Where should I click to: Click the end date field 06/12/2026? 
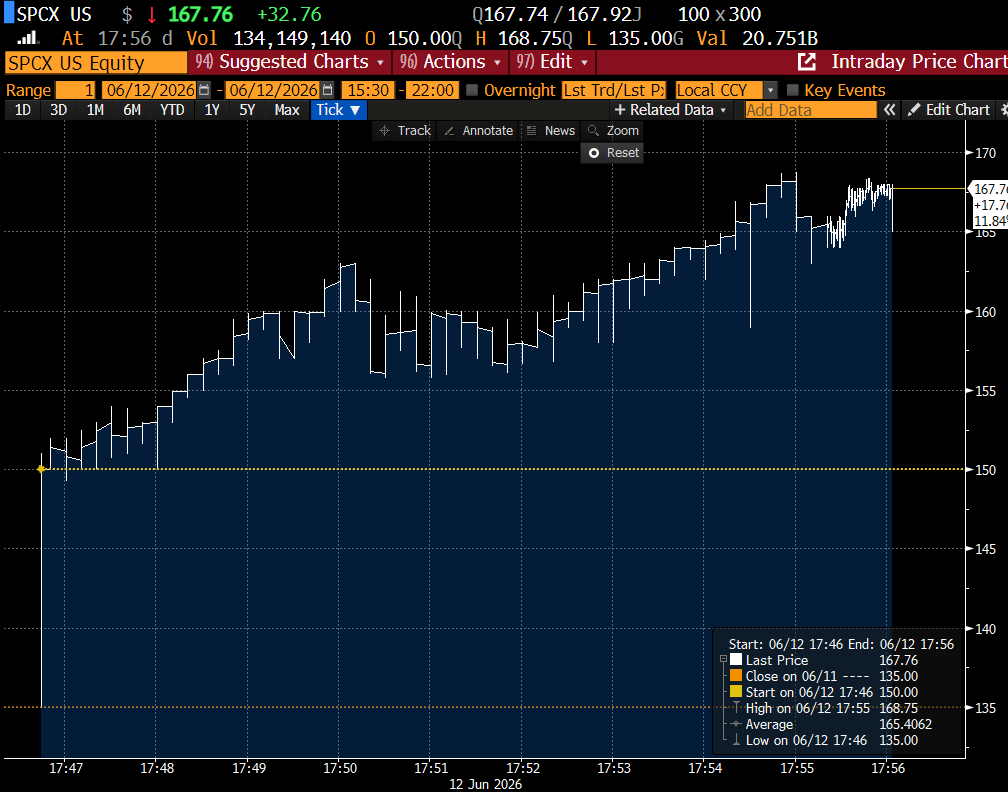pos(274,90)
